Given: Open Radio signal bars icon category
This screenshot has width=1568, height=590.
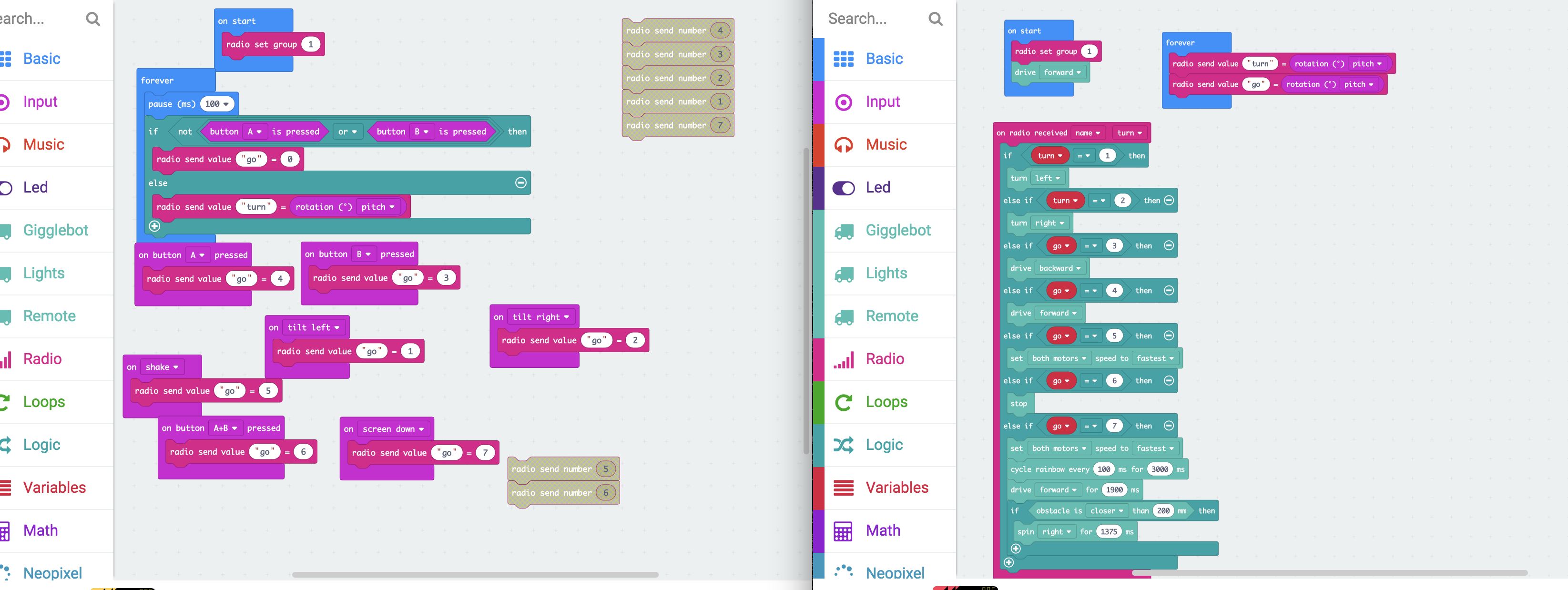Looking at the screenshot, I should (x=843, y=359).
